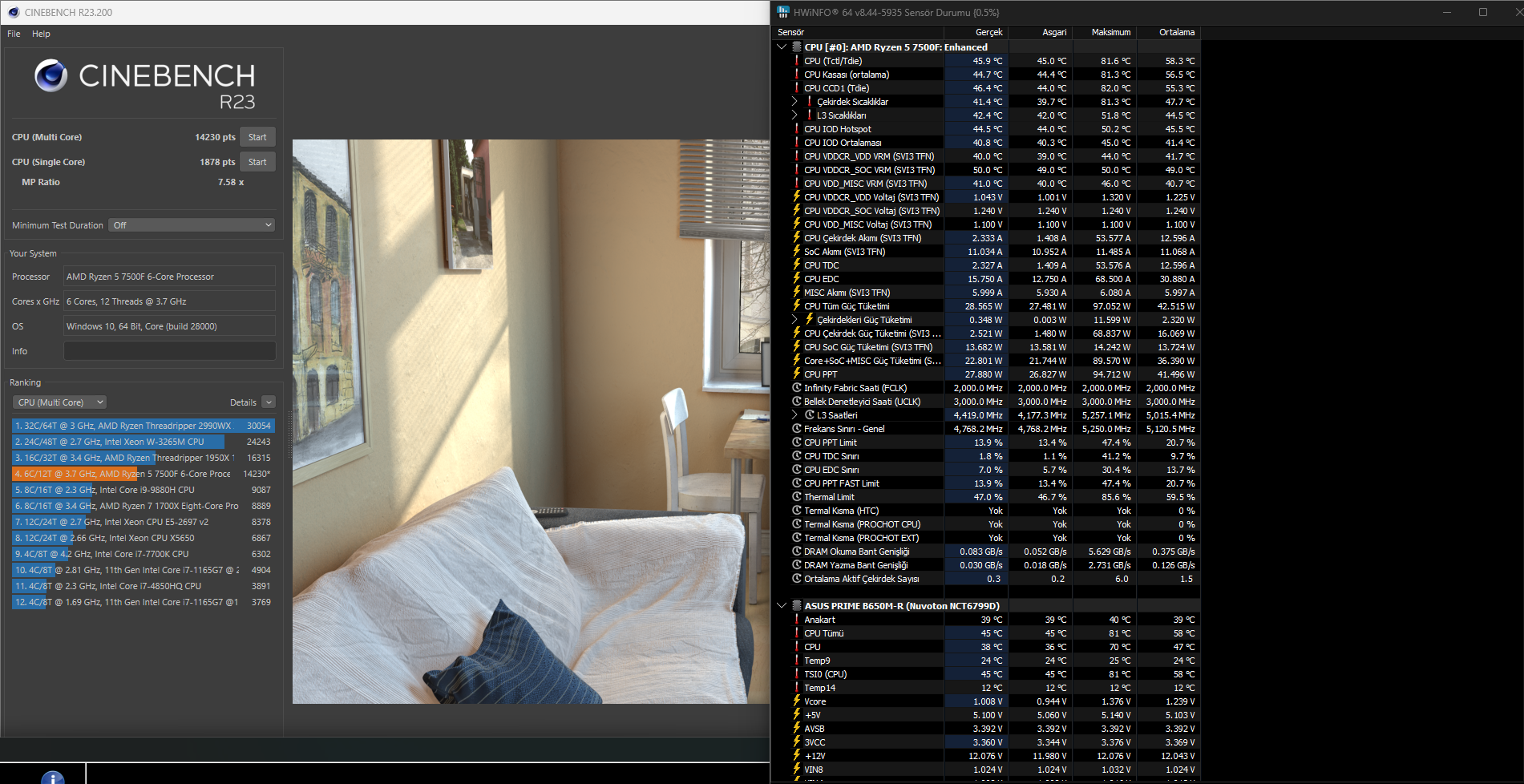
Task: Open the File menu in Cinebench
Action: (14, 34)
